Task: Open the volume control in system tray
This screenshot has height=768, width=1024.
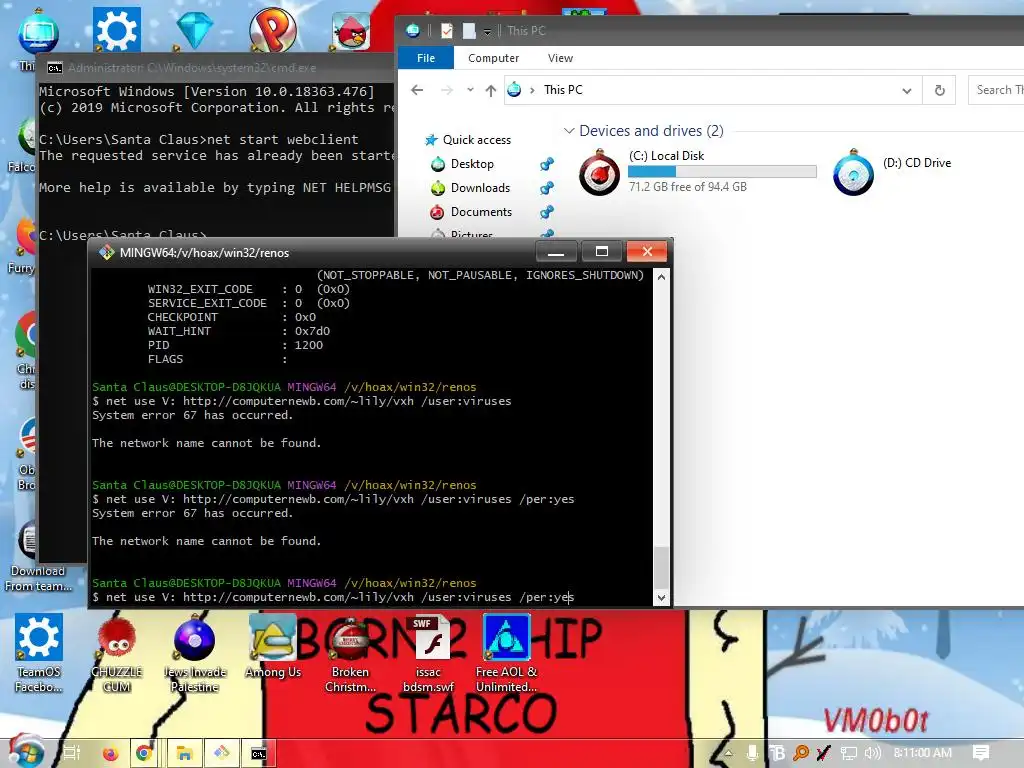Action: pyautogui.click(x=872, y=753)
